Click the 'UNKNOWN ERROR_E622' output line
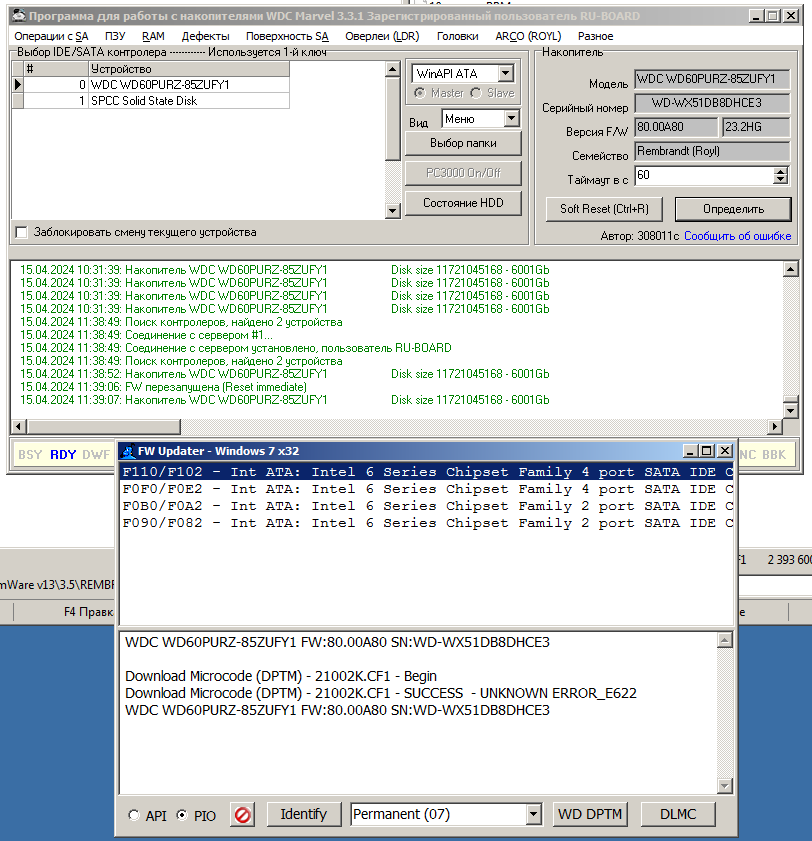 380,694
